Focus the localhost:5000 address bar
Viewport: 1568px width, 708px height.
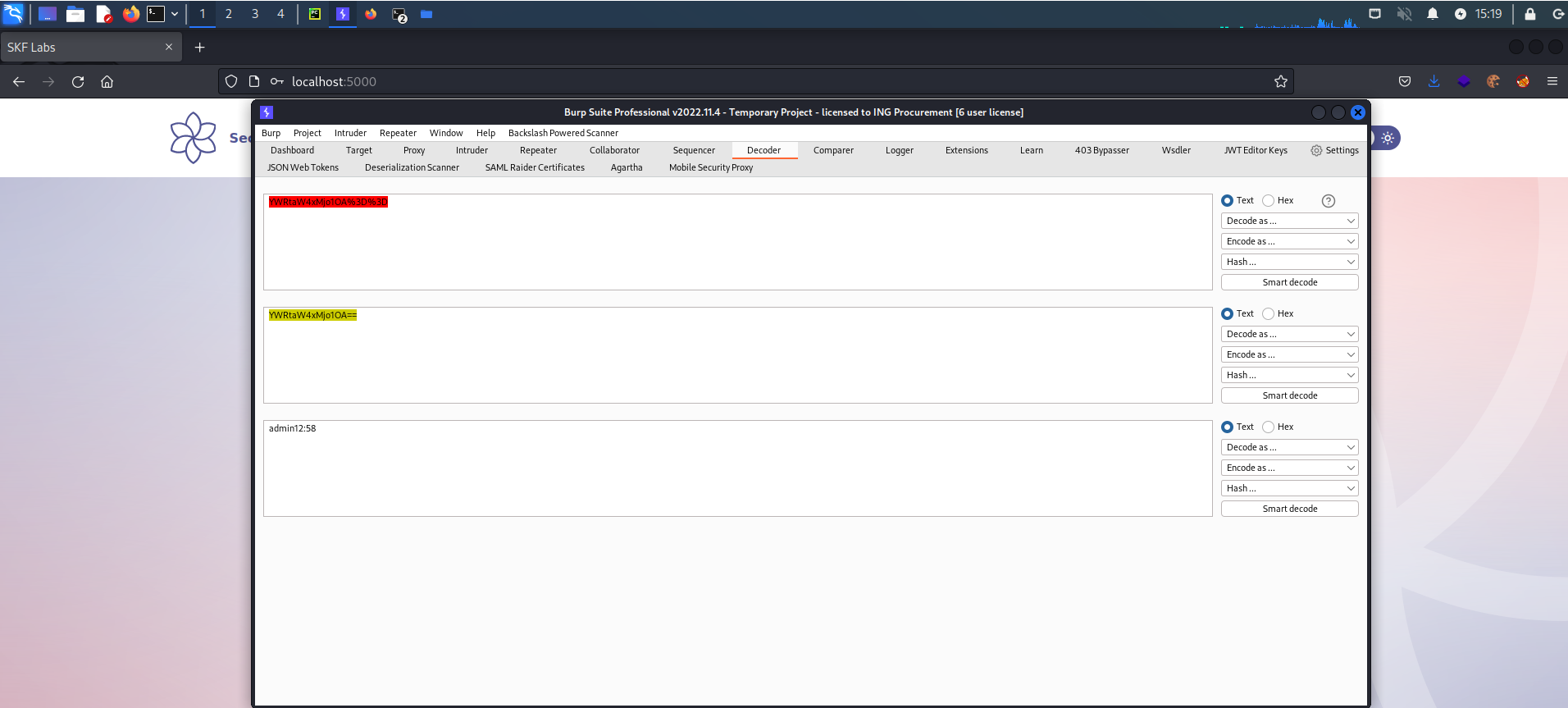(754, 81)
